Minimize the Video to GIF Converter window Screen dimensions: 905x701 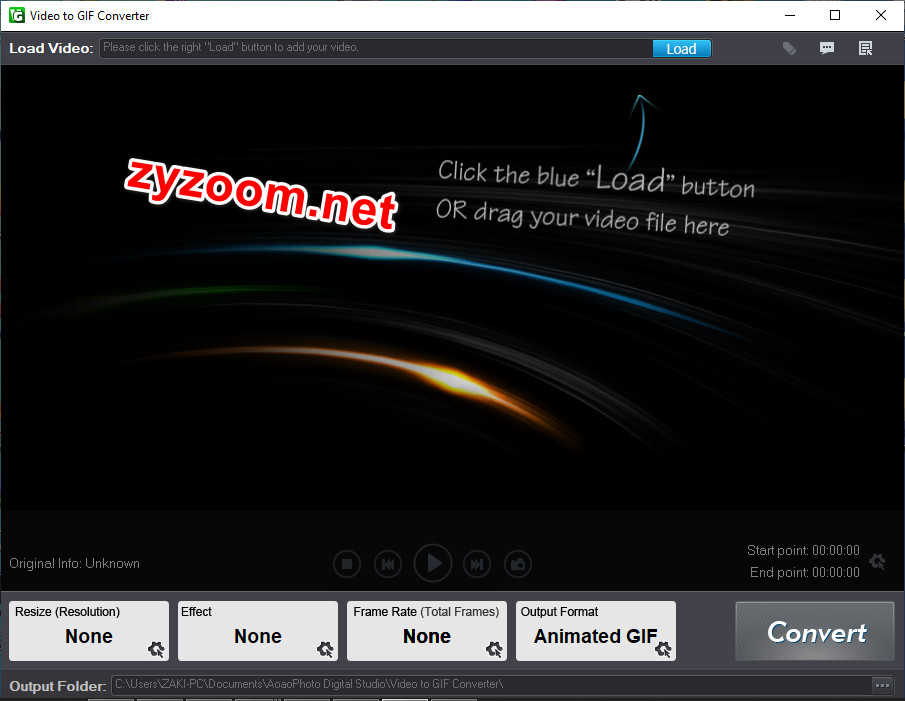click(x=790, y=15)
